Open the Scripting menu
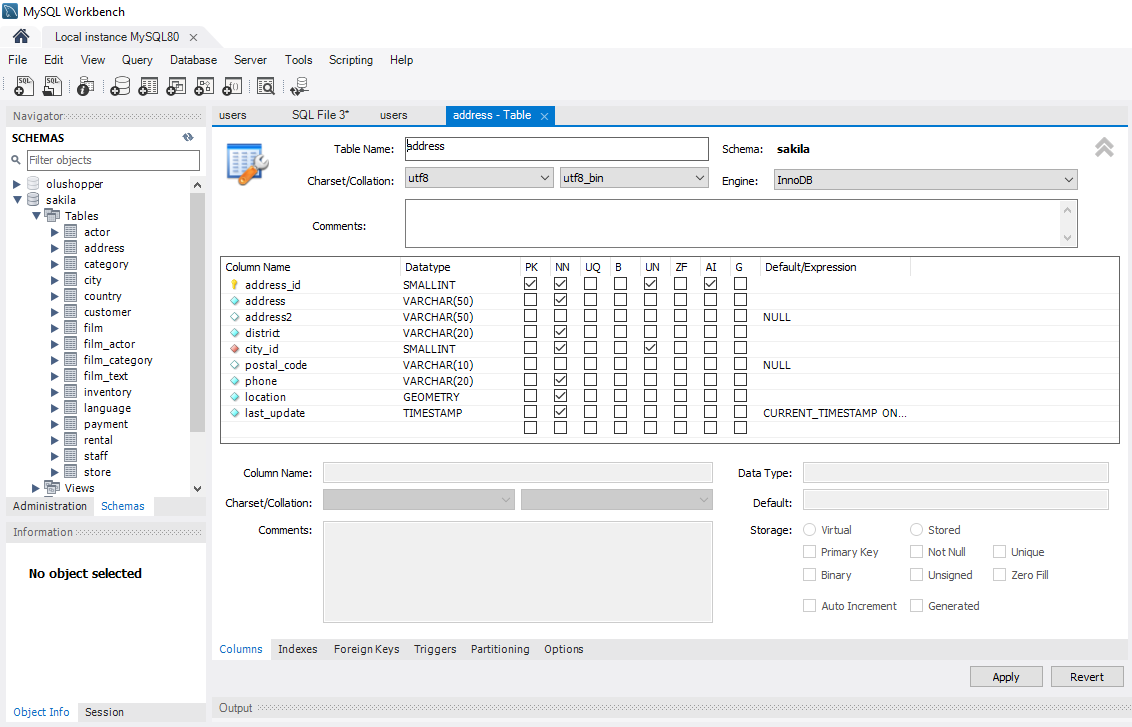Image resolution: width=1132 pixels, height=727 pixels. [351, 60]
